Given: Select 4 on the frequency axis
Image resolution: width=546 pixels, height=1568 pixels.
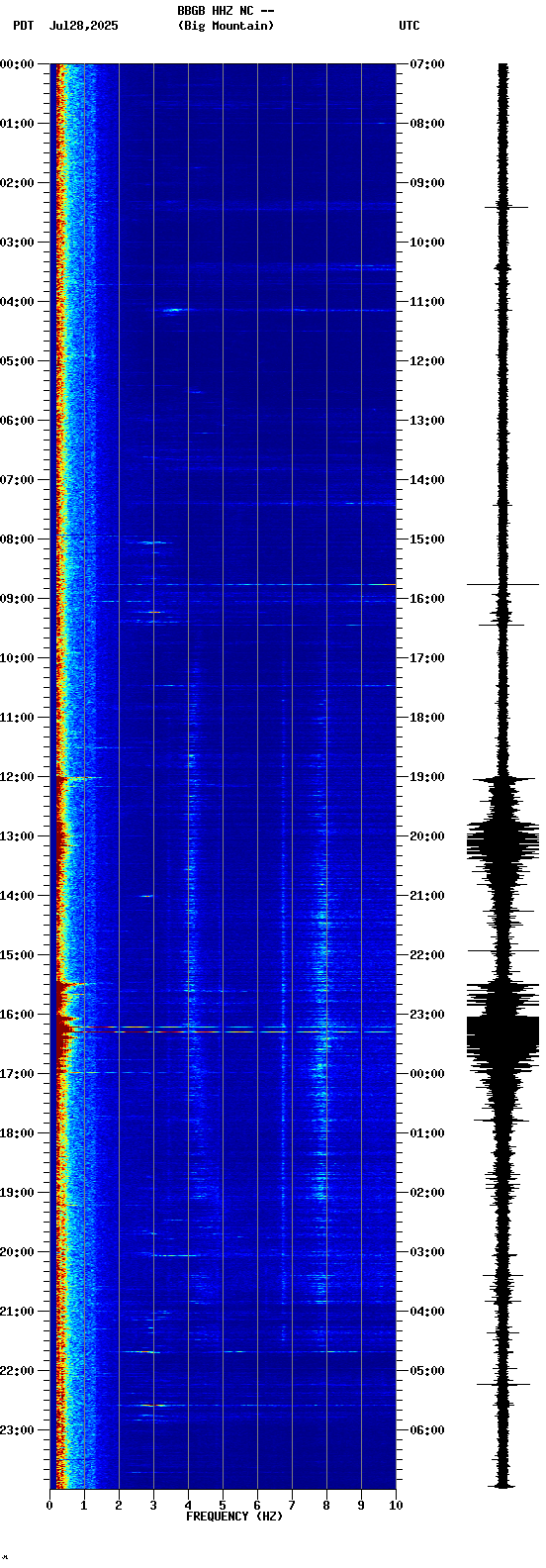Looking at the screenshot, I should click(188, 1506).
